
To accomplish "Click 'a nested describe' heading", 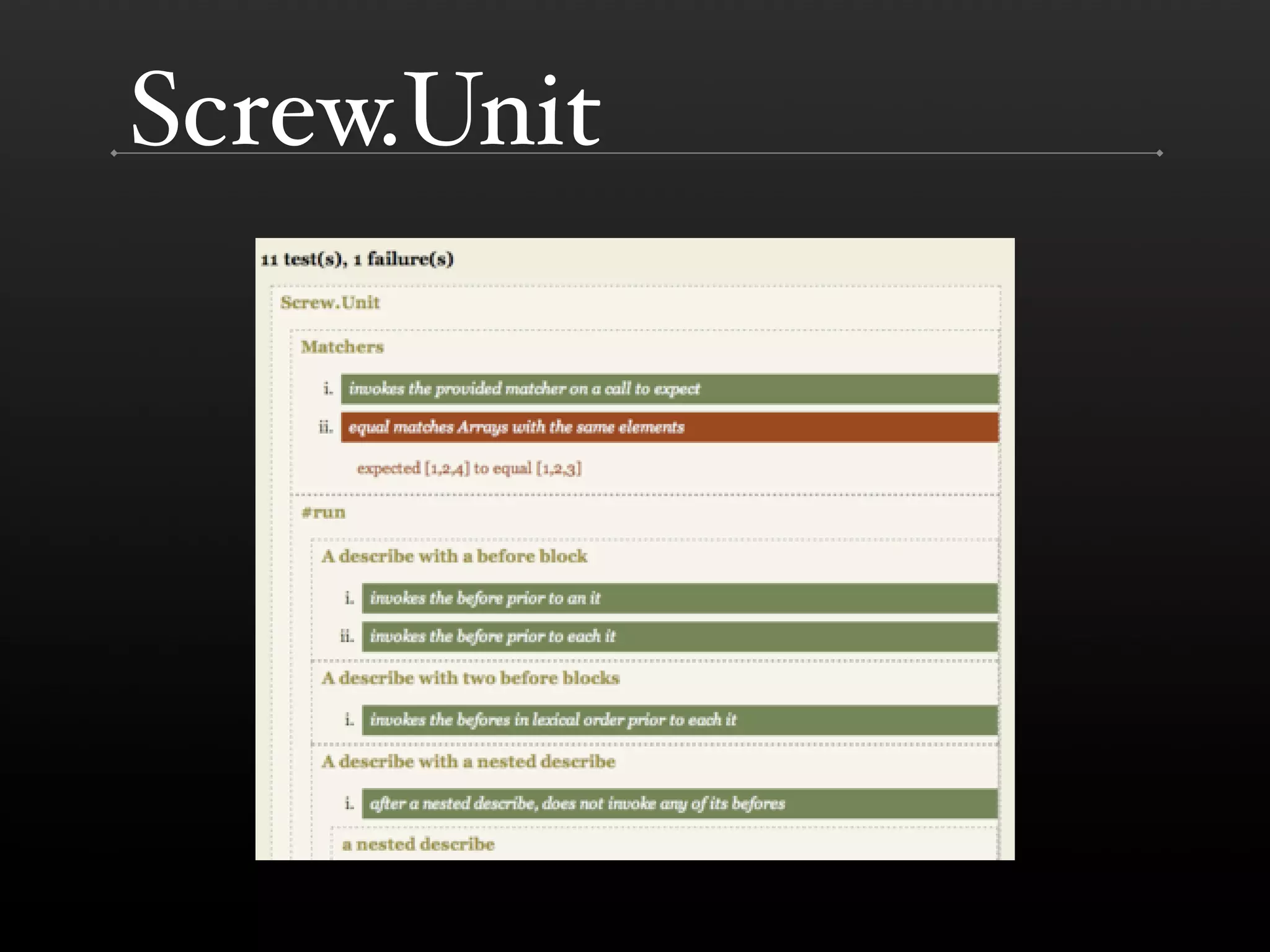I will point(418,844).
